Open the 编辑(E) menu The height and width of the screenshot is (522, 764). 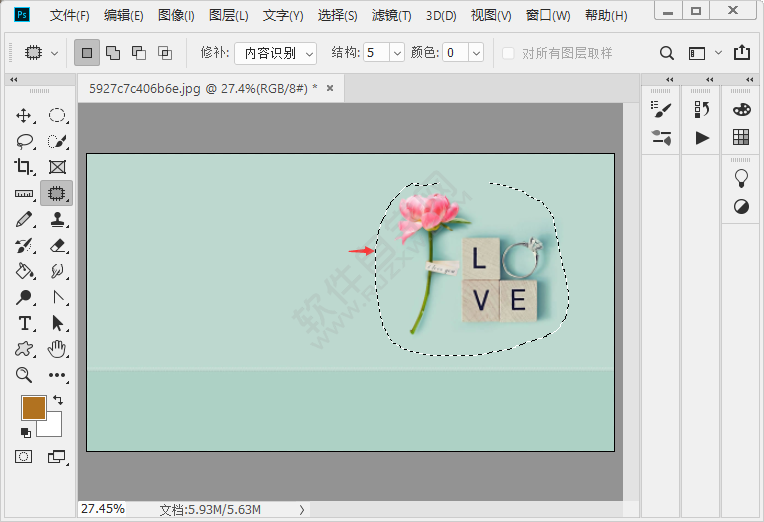click(124, 16)
